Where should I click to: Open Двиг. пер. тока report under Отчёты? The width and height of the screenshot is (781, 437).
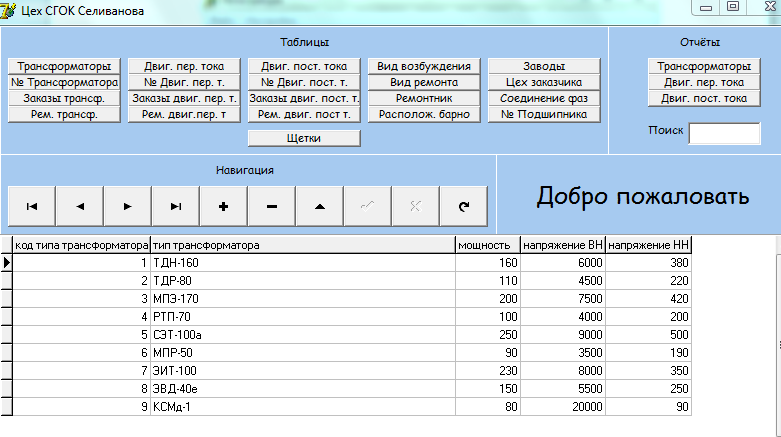(704, 82)
